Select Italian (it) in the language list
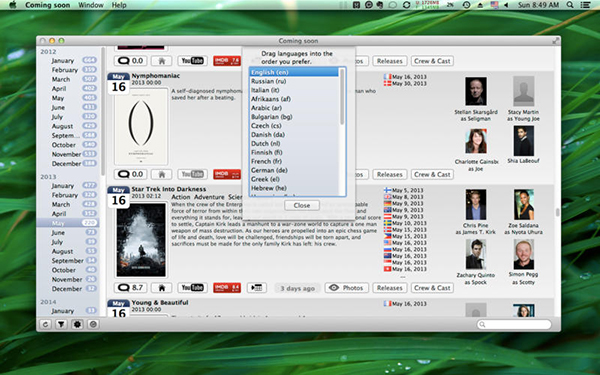The width and height of the screenshot is (600, 375). 294,90
